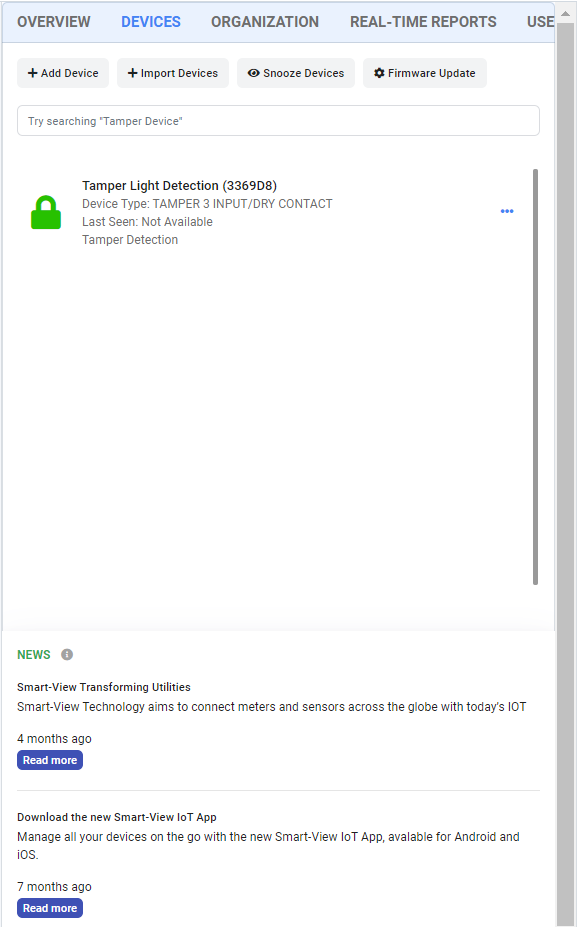Open the three-dot device options menu
577x927 pixels.
pyautogui.click(x=507, y=211)
